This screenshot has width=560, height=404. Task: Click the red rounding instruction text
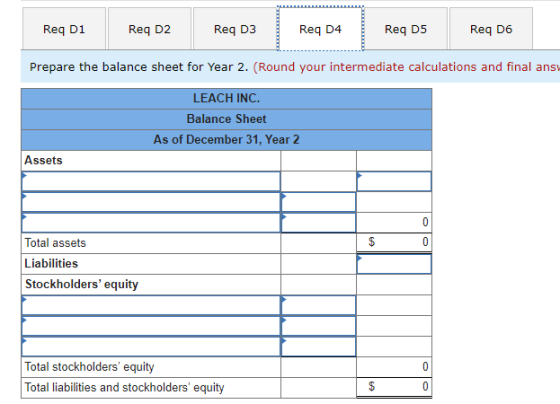click(406, 67)
